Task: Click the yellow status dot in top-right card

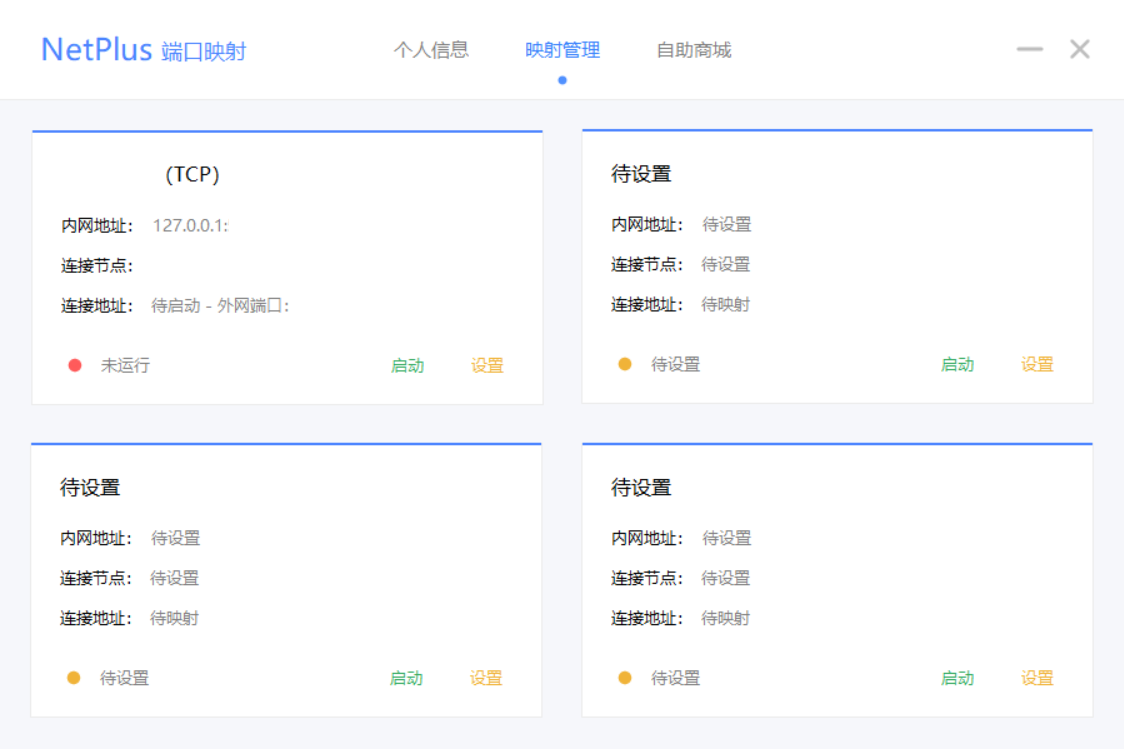Action: coord(625,364)
